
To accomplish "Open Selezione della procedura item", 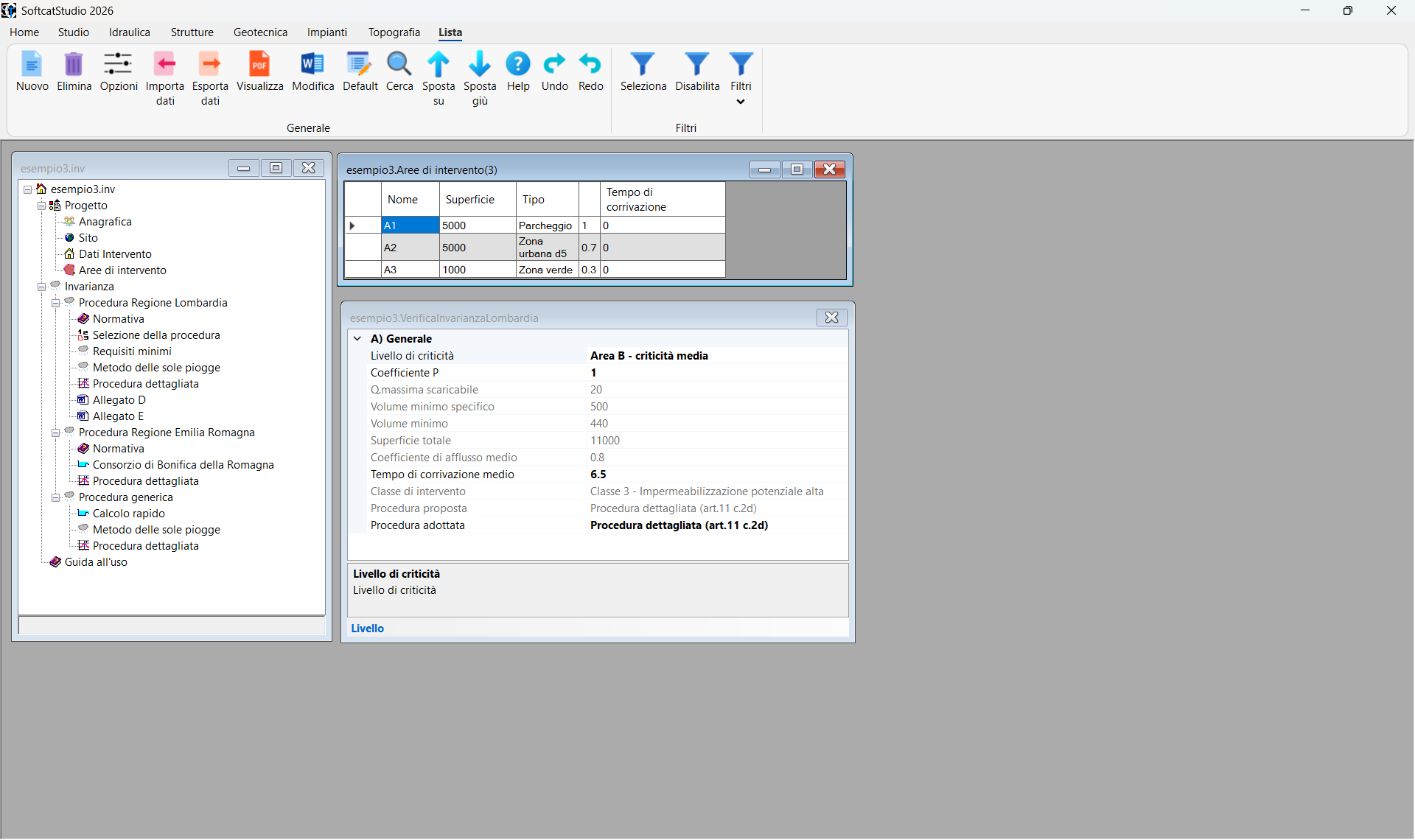I will (156, 335).
